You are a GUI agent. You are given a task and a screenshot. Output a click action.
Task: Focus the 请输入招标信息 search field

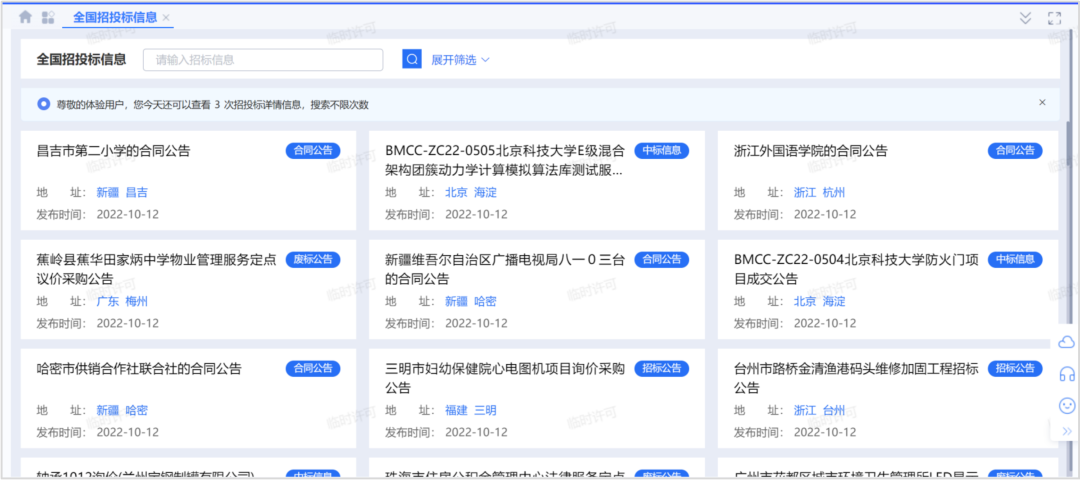[263, 60]
